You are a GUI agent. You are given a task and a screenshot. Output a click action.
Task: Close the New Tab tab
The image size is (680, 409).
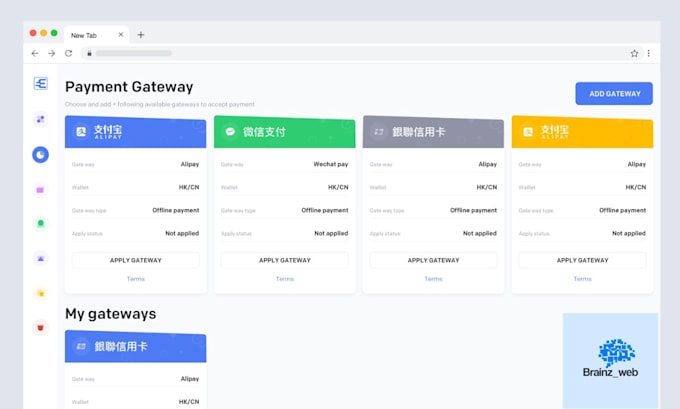coord(121,35)
